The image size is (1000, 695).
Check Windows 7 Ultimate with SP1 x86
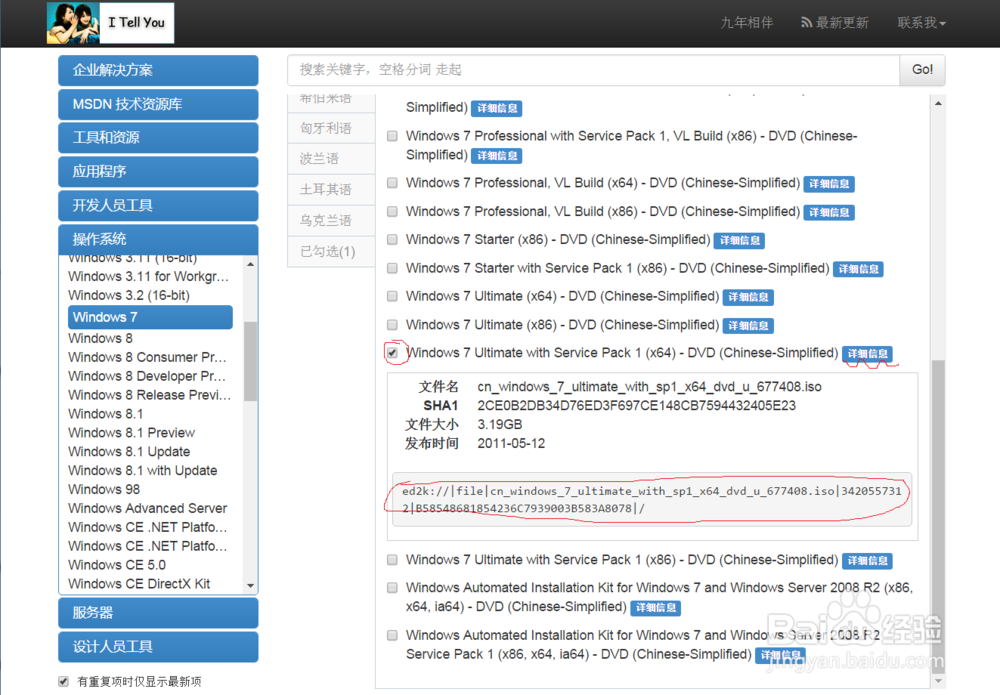click(392, 559)
